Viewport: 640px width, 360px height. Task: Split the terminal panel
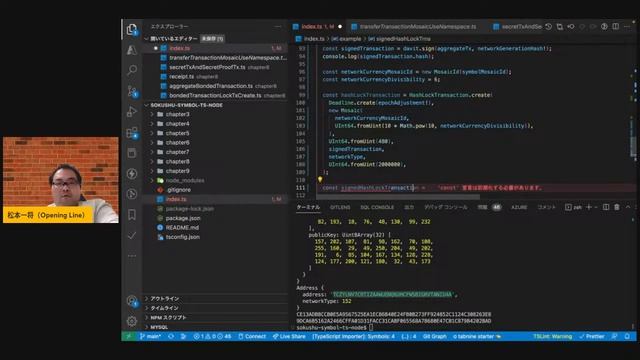(606, 207)
